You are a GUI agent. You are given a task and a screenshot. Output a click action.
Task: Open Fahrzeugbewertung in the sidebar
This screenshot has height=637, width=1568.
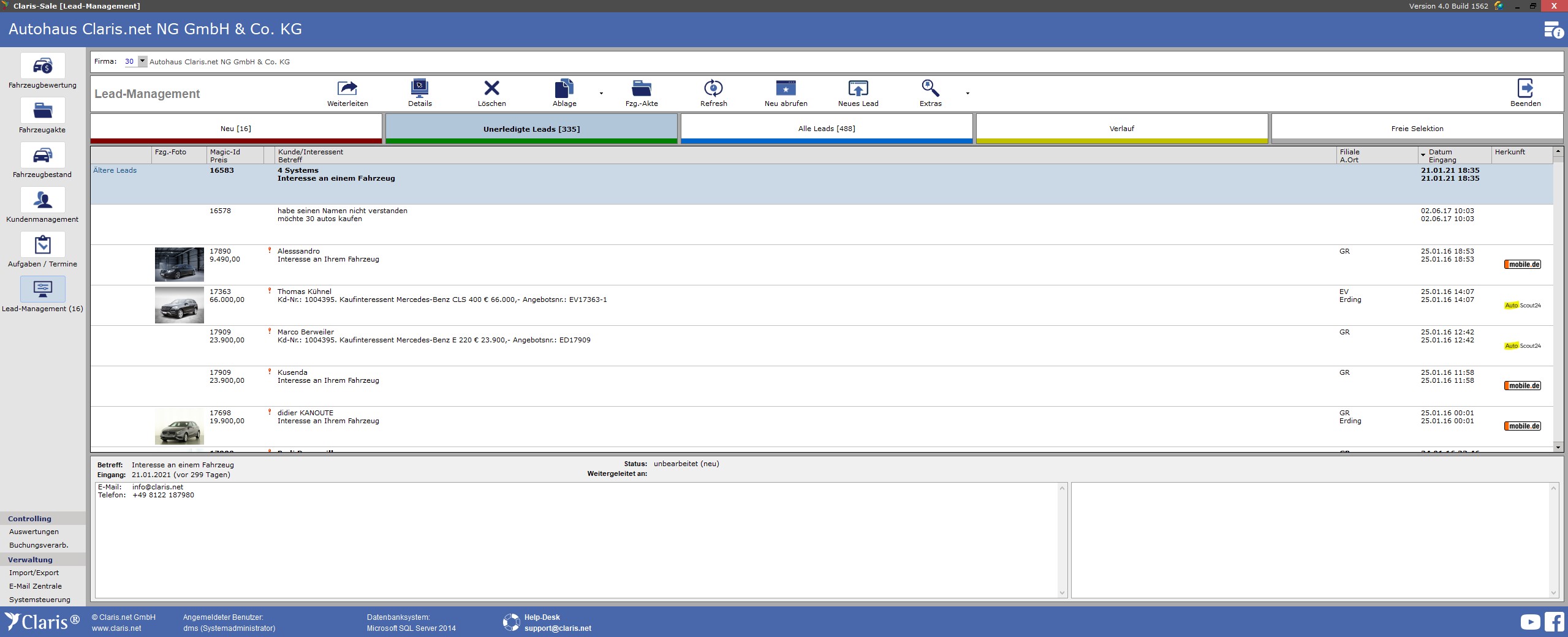click(x=42, y=66)
